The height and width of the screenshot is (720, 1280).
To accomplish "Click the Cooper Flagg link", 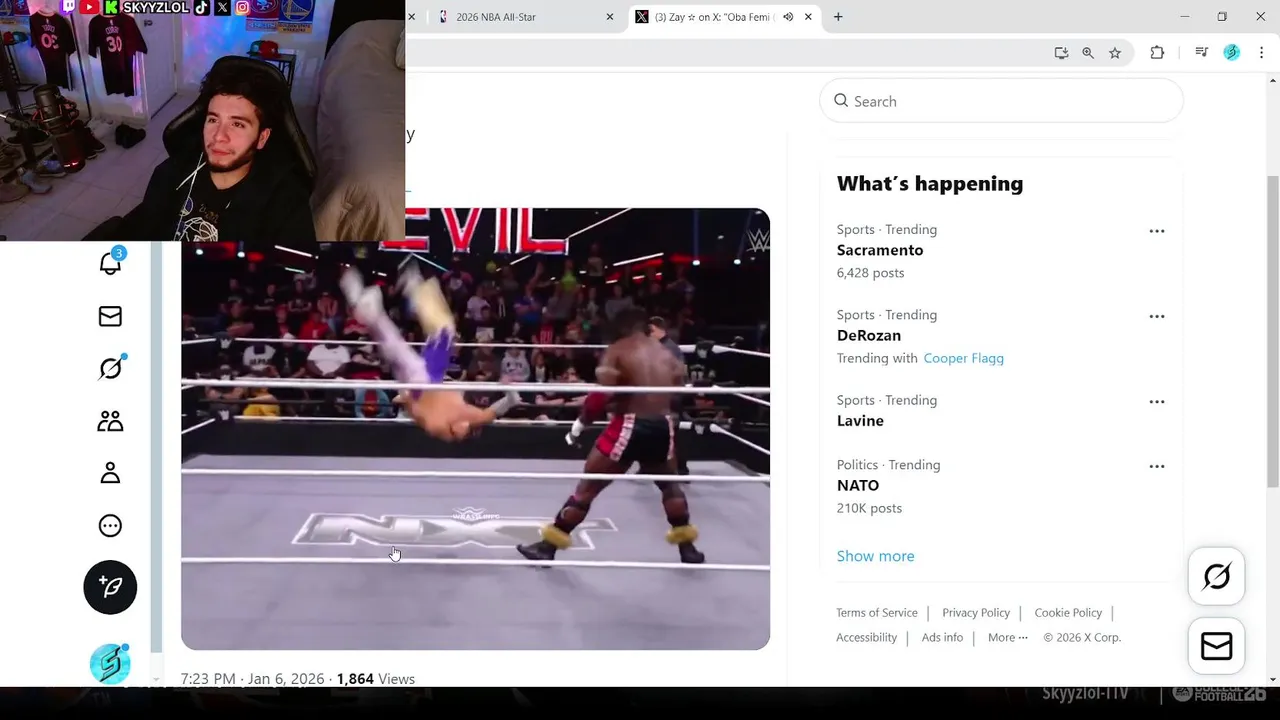I will [x=963, y=358].
